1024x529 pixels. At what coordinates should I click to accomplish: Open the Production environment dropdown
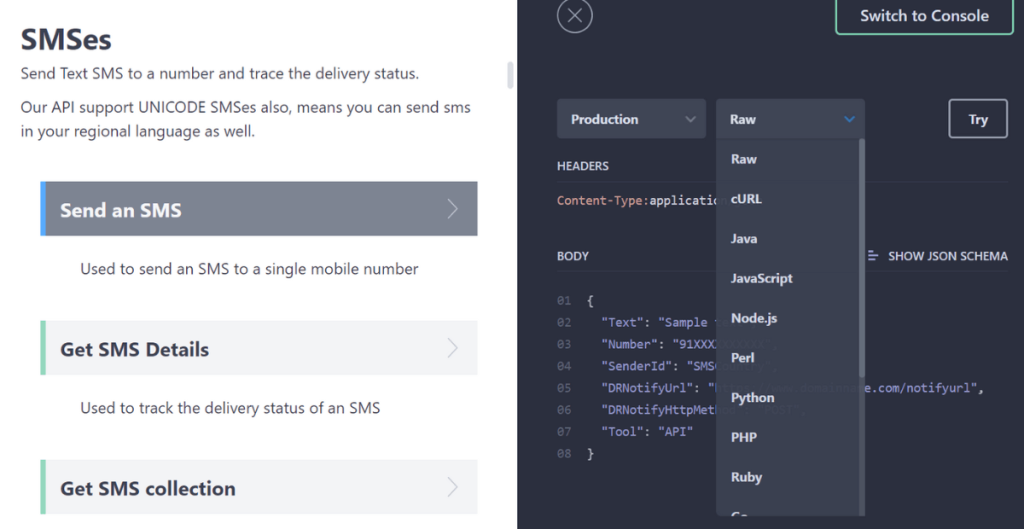pos(632,119)
